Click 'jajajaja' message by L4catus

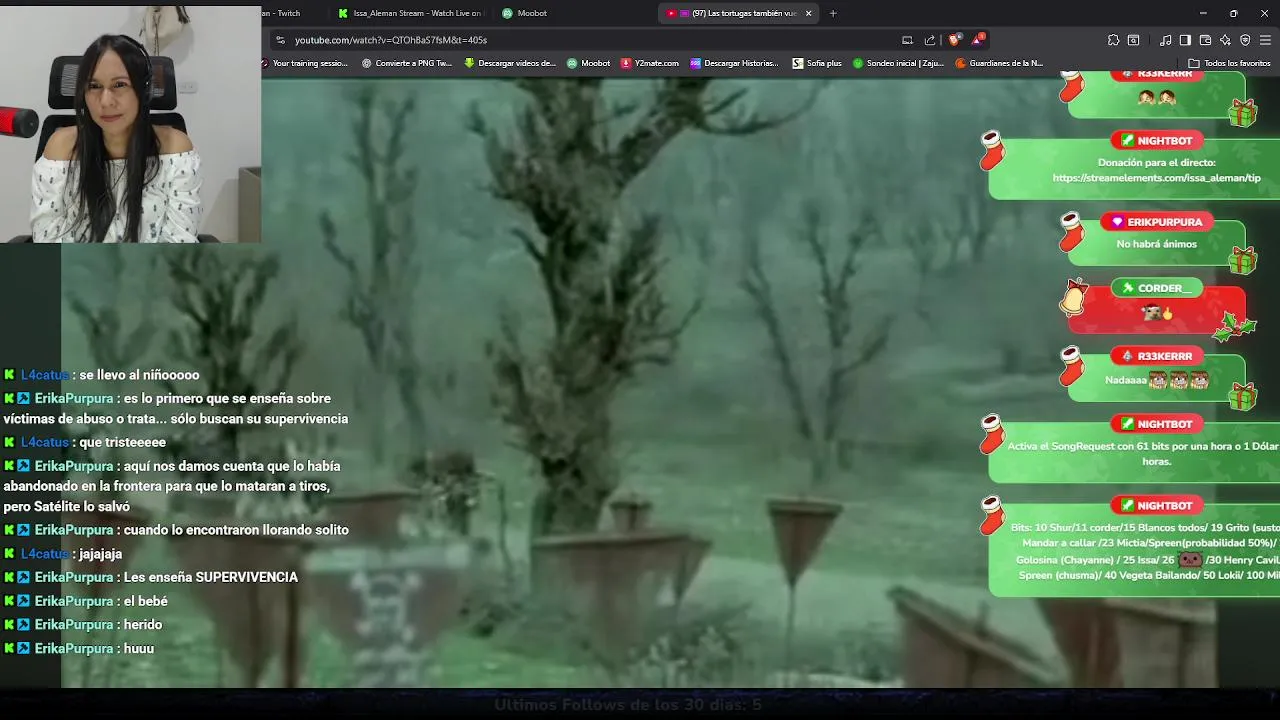tap(100, 554)
